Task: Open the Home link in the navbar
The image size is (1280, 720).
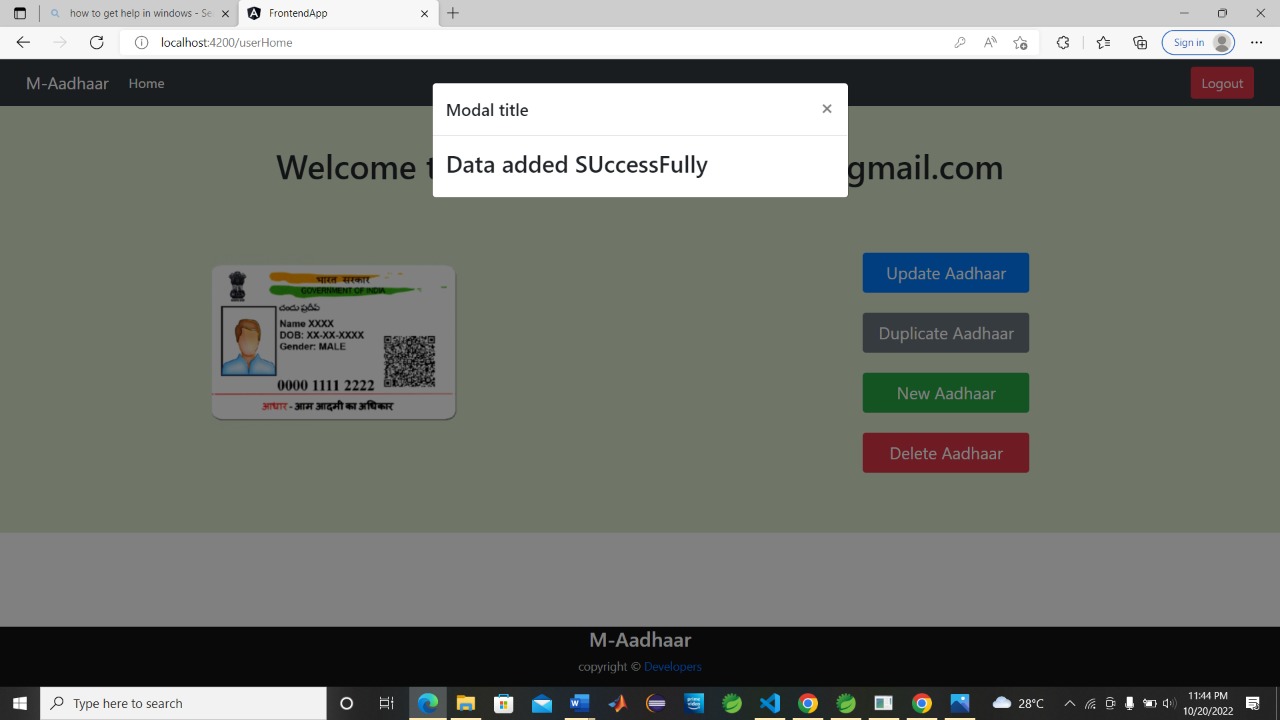Action: (x=146, y=83)
